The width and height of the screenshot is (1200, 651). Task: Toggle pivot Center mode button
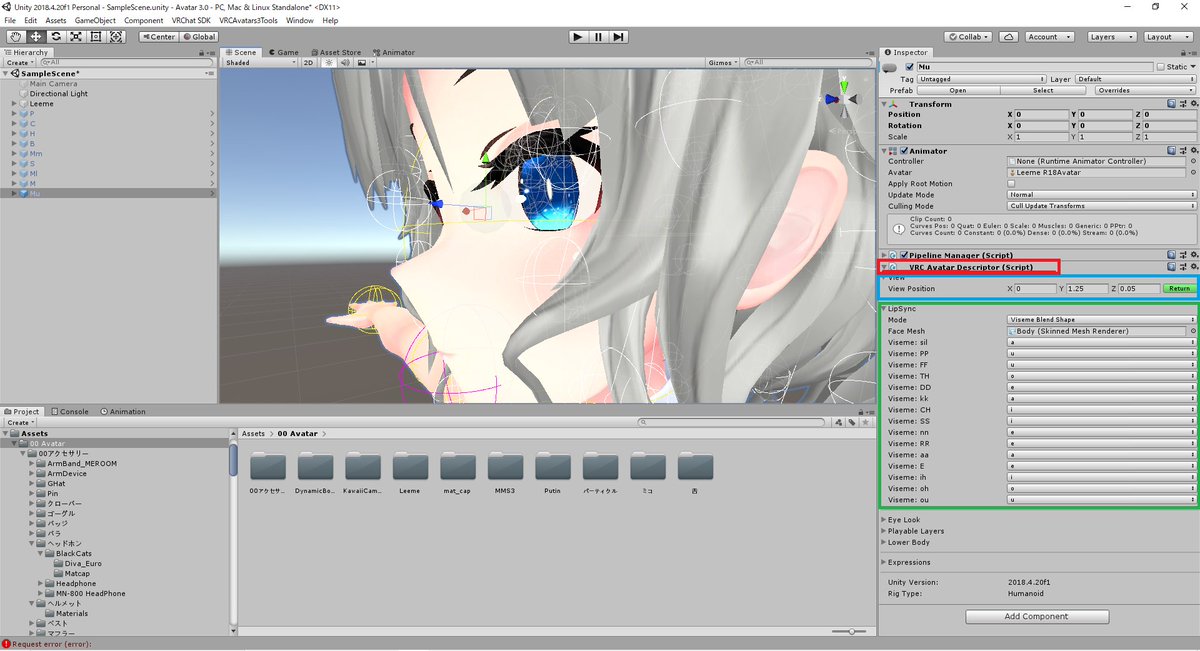point(158,37)
